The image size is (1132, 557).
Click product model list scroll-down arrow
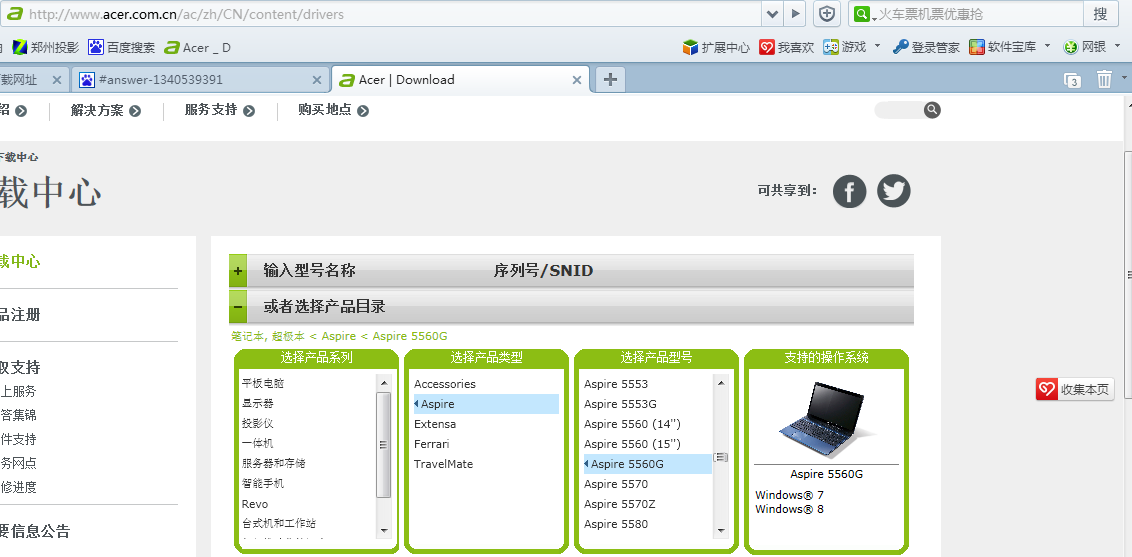(x=720, y=530)
